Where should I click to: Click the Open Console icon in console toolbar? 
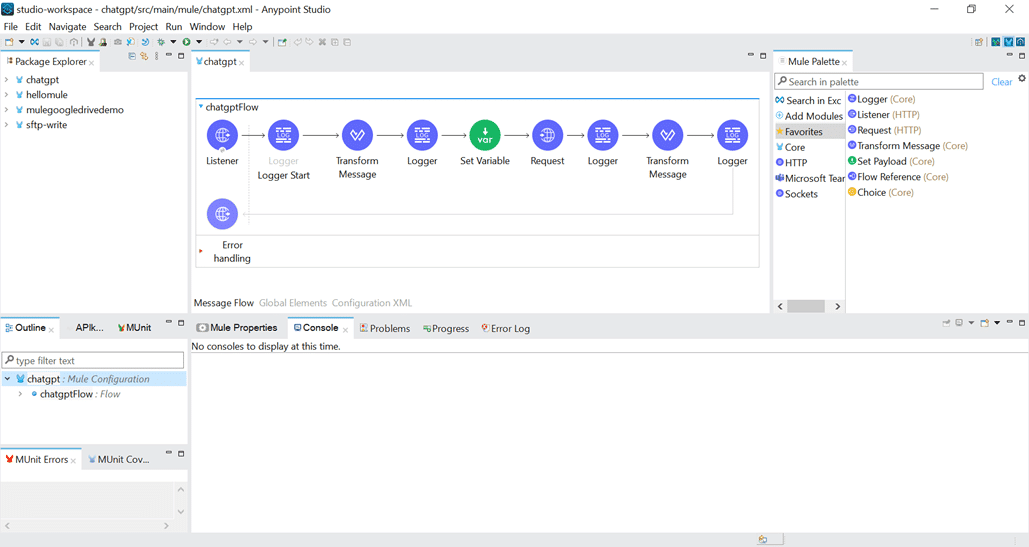point(984,323)
